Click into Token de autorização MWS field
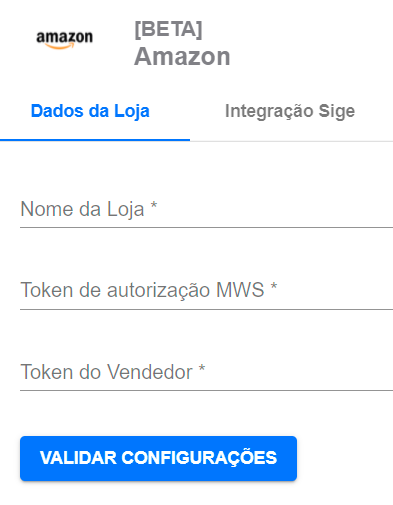 [x=206, y=291]
